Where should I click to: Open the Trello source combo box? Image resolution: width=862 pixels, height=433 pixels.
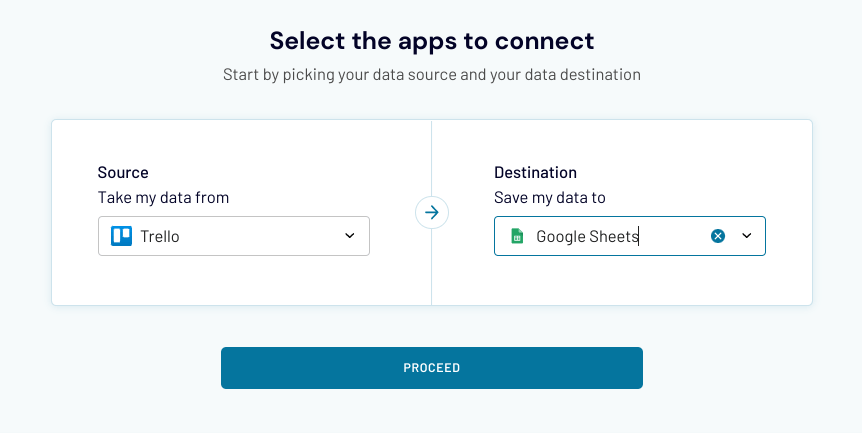point(234,236)
